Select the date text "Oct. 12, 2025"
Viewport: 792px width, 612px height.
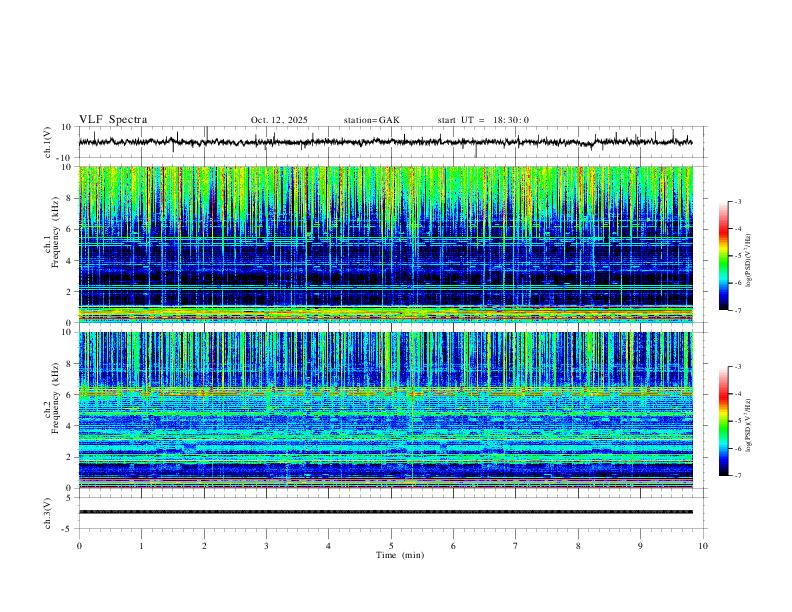tap(279, 120)
